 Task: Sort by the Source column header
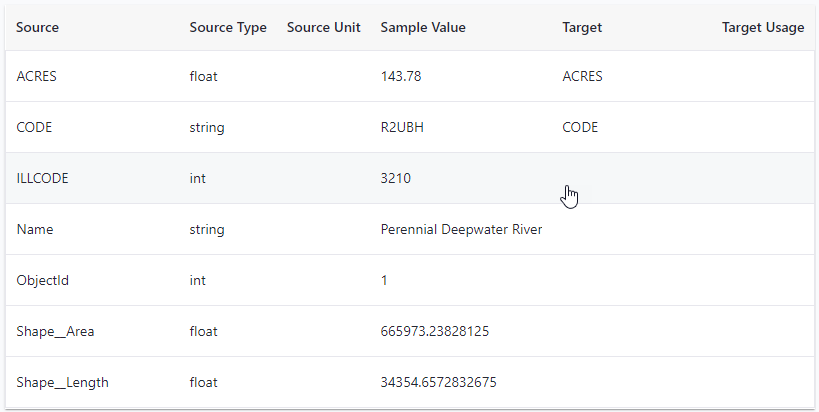38,28
